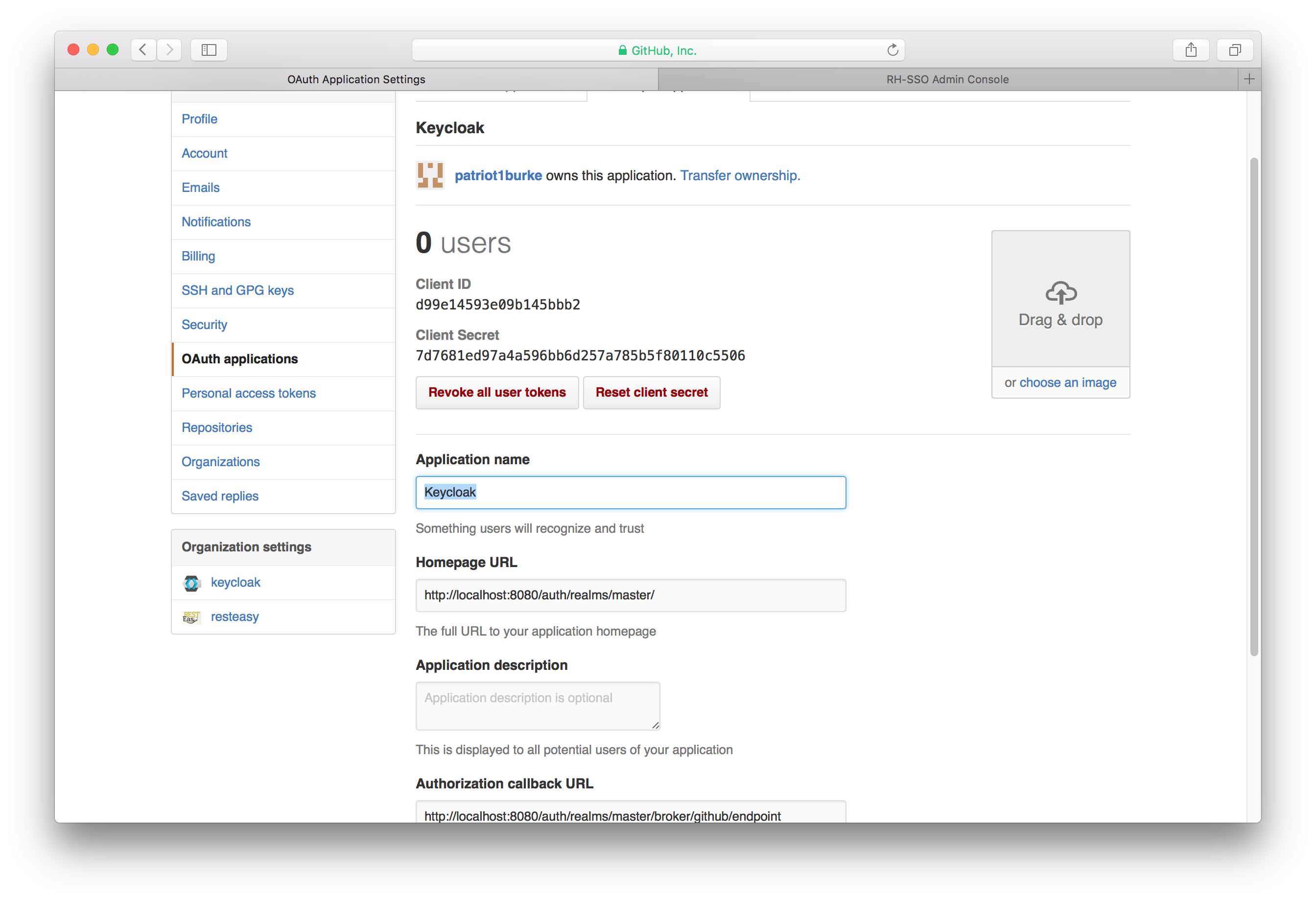Switch to RH-SSO Admin Console tab
The height and width of the screenshot is (901, 1316).
coord(947,79)
